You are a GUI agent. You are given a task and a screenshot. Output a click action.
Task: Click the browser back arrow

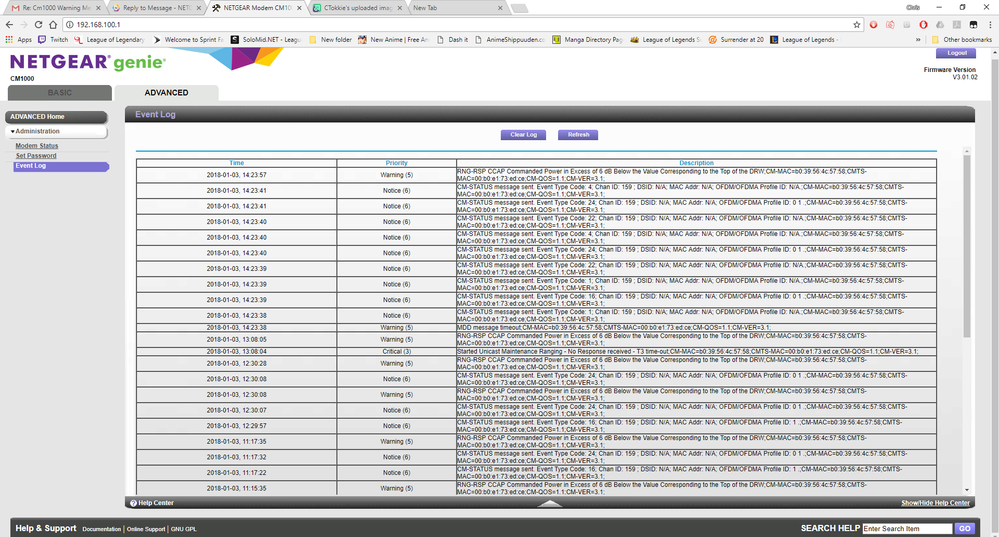coord(11,24)
